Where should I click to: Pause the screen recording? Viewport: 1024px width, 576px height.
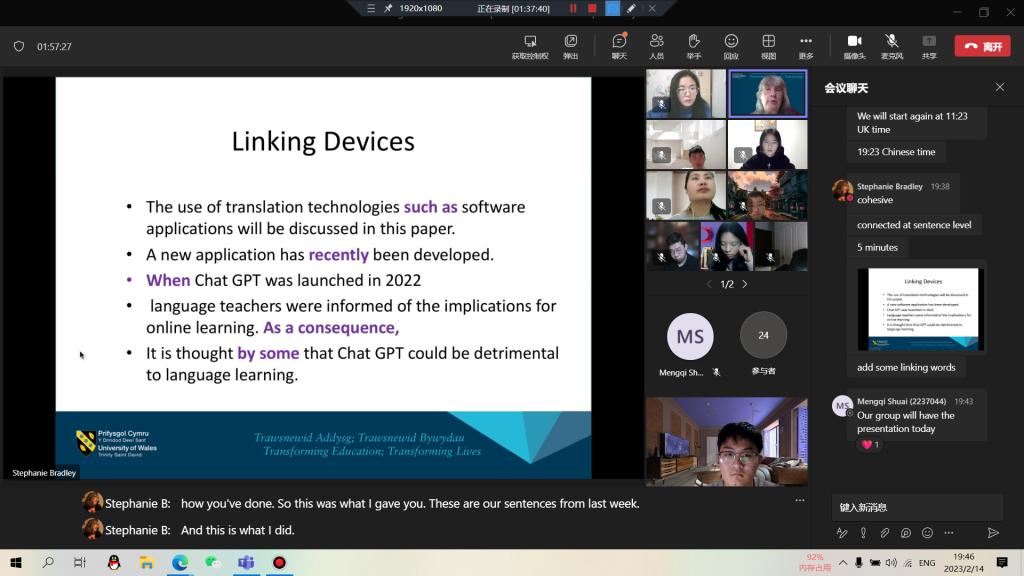pos(573,8)
